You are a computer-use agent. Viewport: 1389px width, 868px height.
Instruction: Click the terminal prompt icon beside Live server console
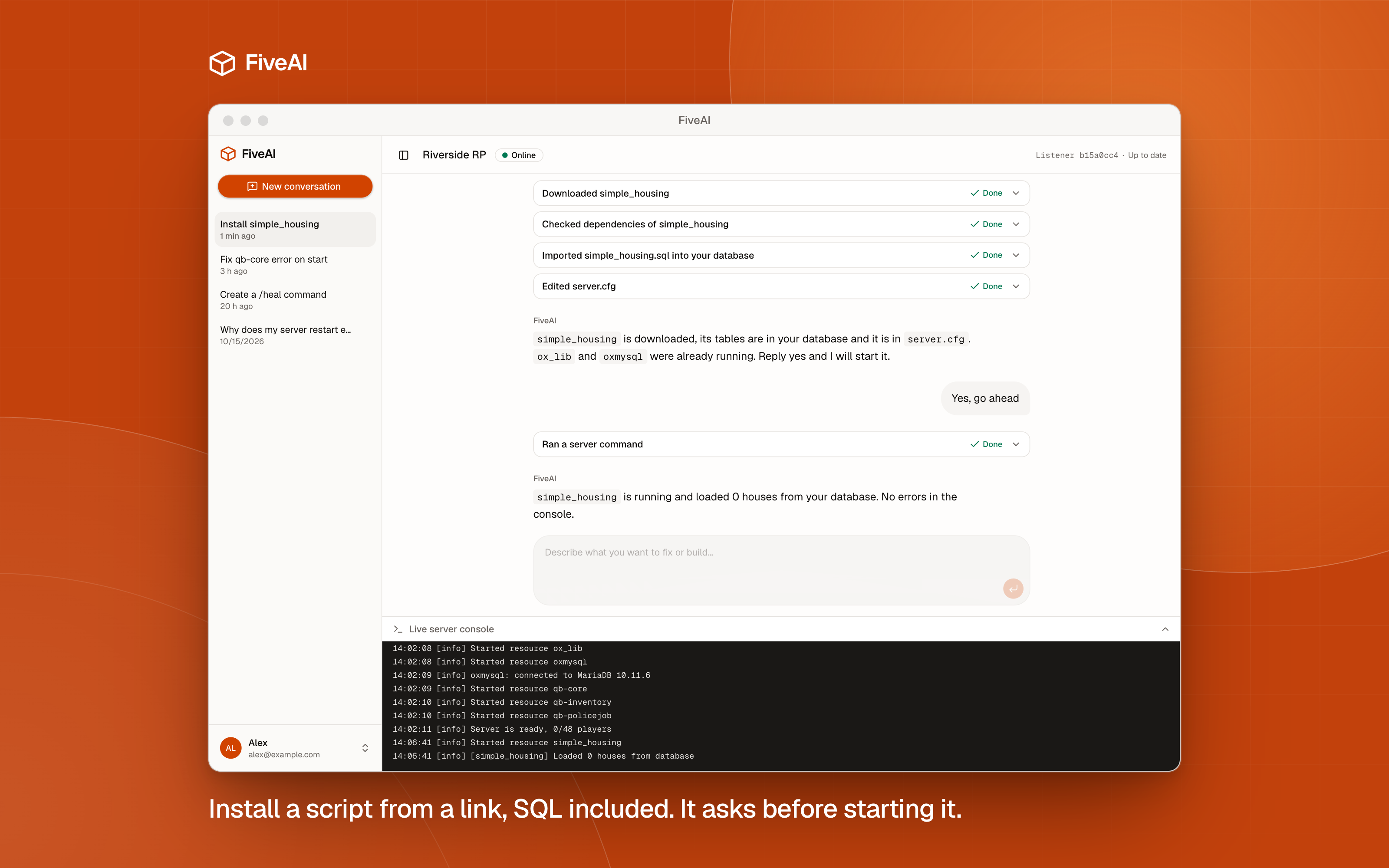(398, 629)
